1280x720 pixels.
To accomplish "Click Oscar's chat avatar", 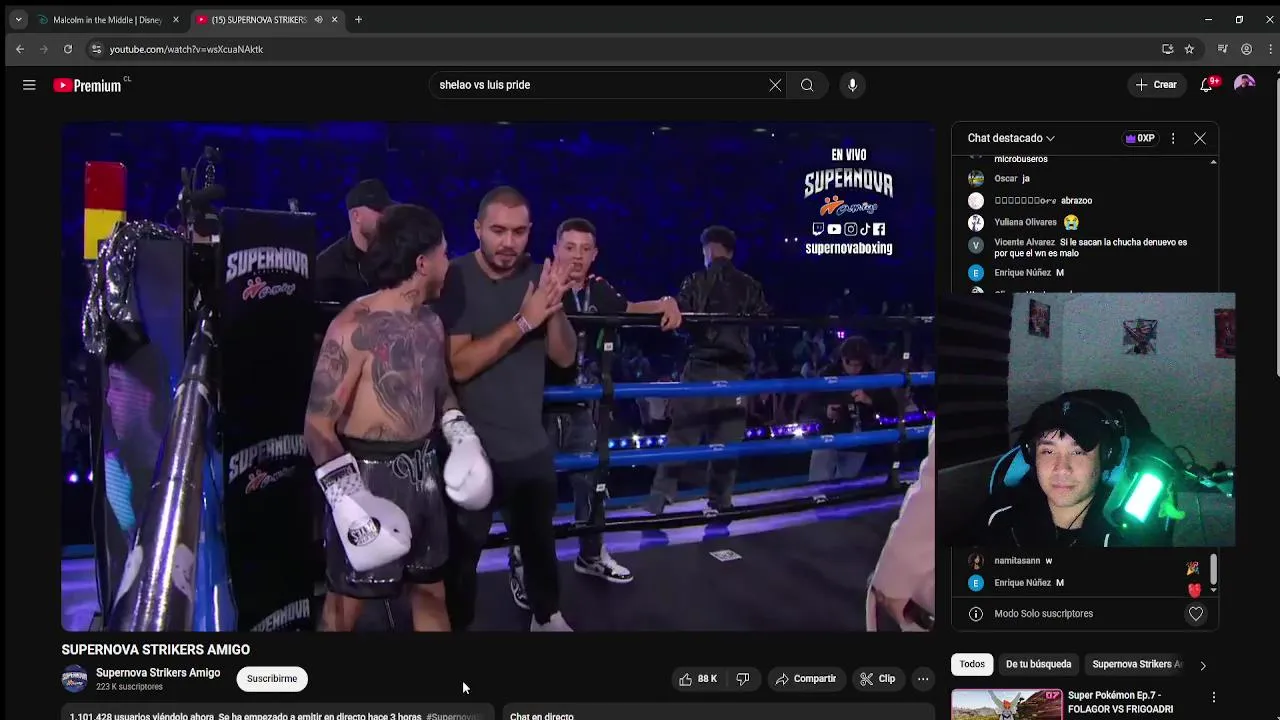I will pos(976,179).
